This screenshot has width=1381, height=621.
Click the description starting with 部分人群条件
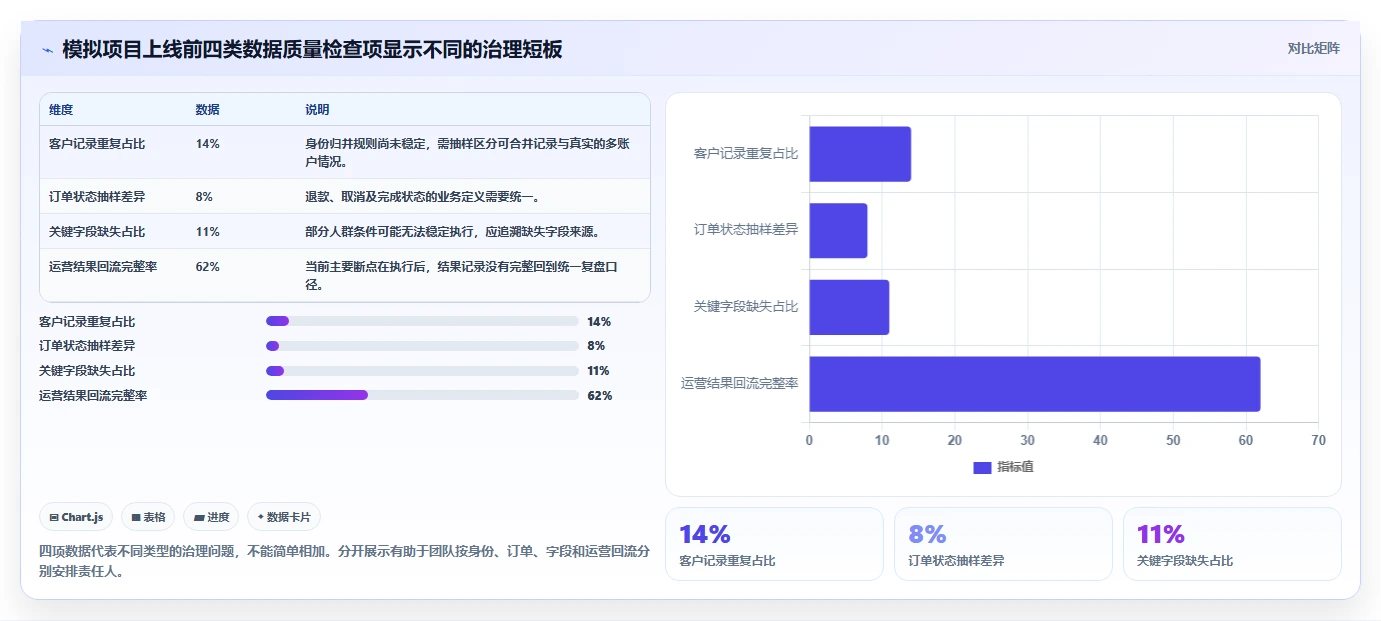point(453,232)
